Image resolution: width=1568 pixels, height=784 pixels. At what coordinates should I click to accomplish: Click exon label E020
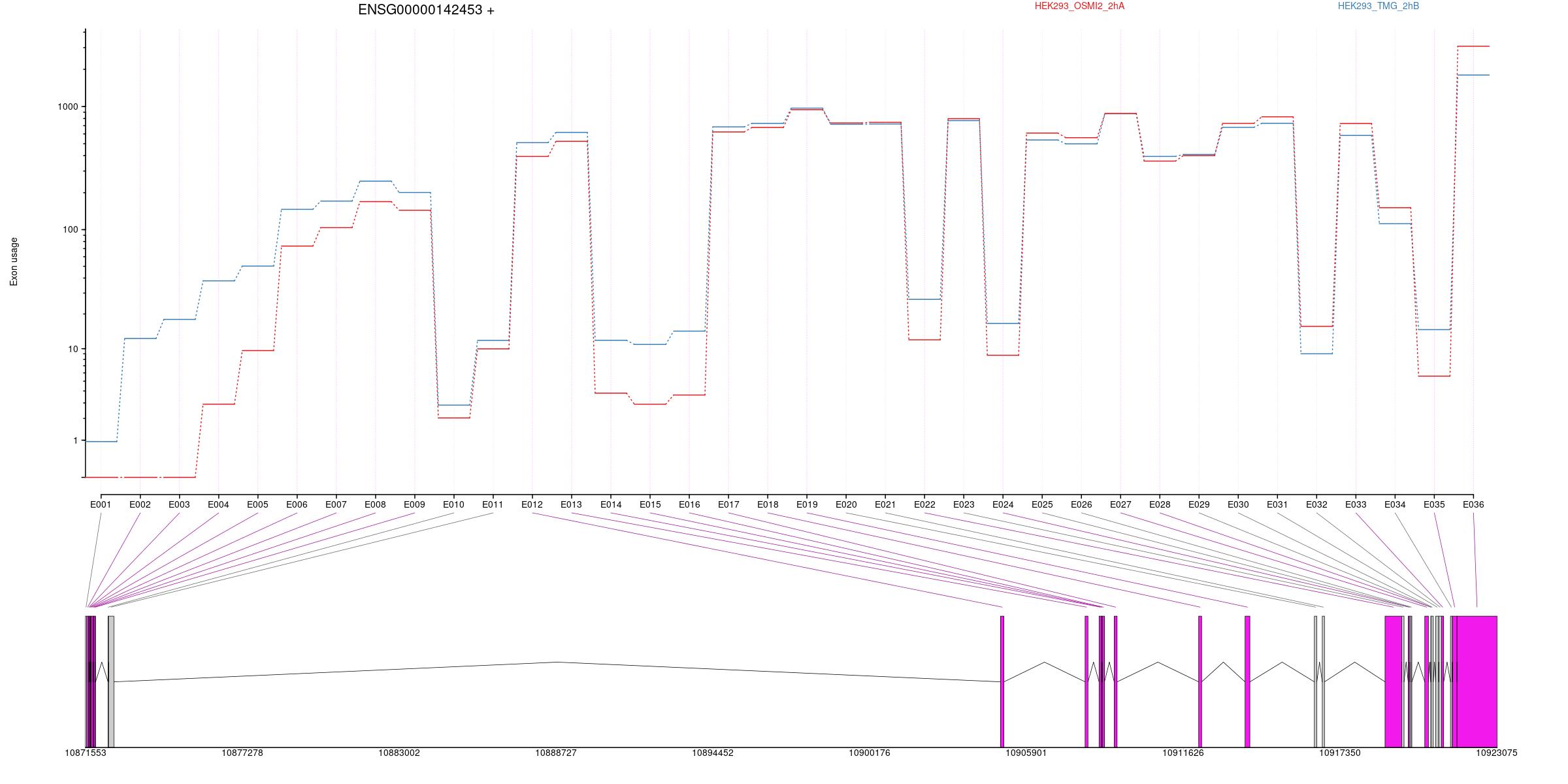[846, 505]
